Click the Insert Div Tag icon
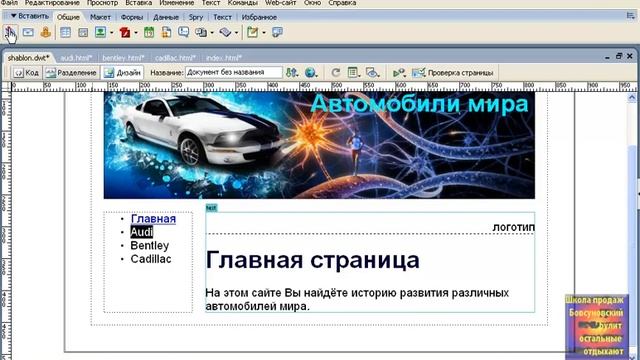The image size is (640, 360). coord(83,32)
